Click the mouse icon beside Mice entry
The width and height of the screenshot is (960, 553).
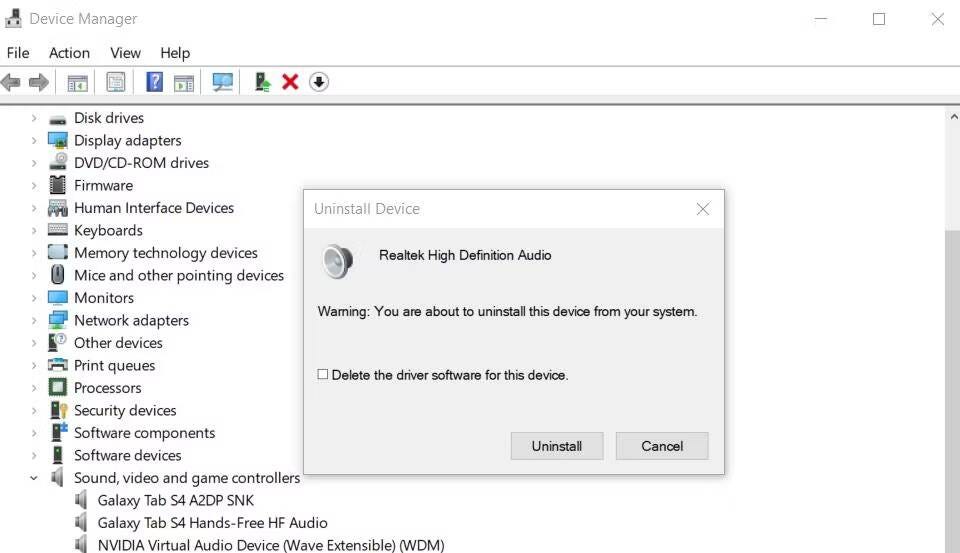[x=58, y=274]
